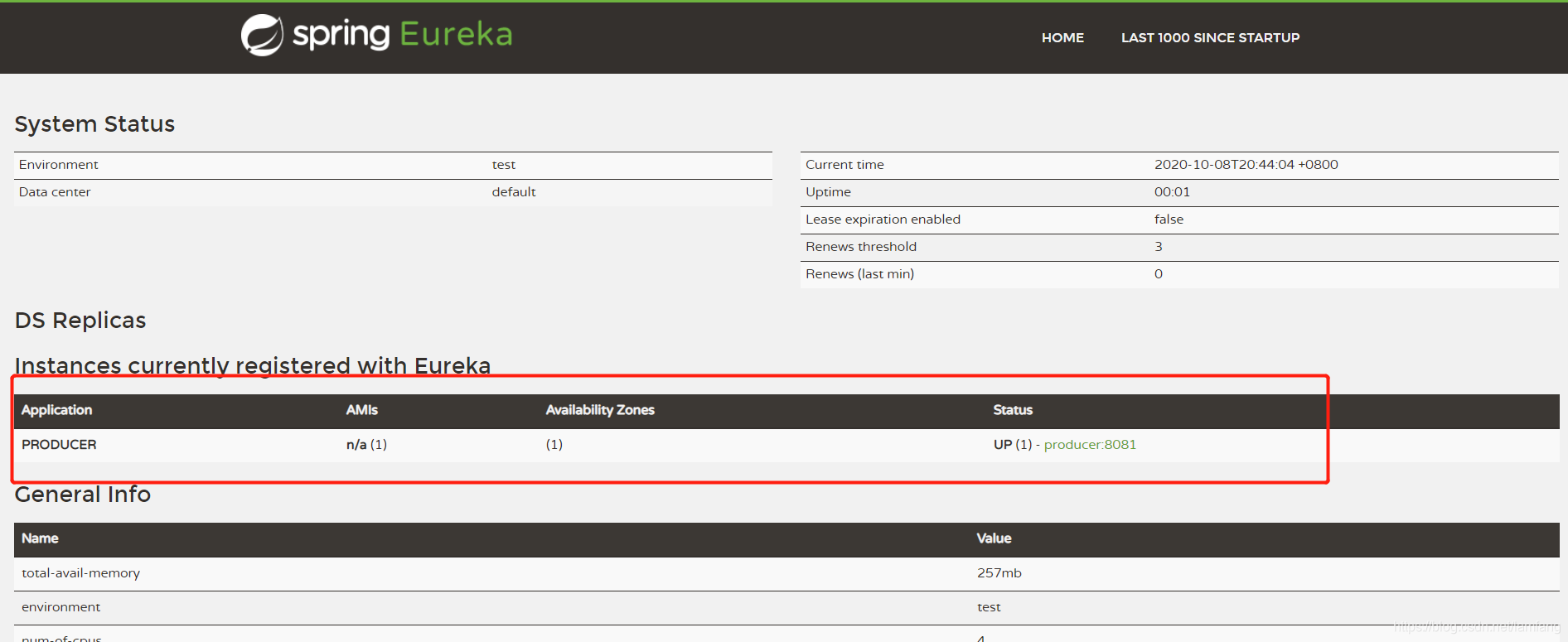Viewport: 1568px width, 642px height.
Task: Click the Application column header
Action: 56,410
